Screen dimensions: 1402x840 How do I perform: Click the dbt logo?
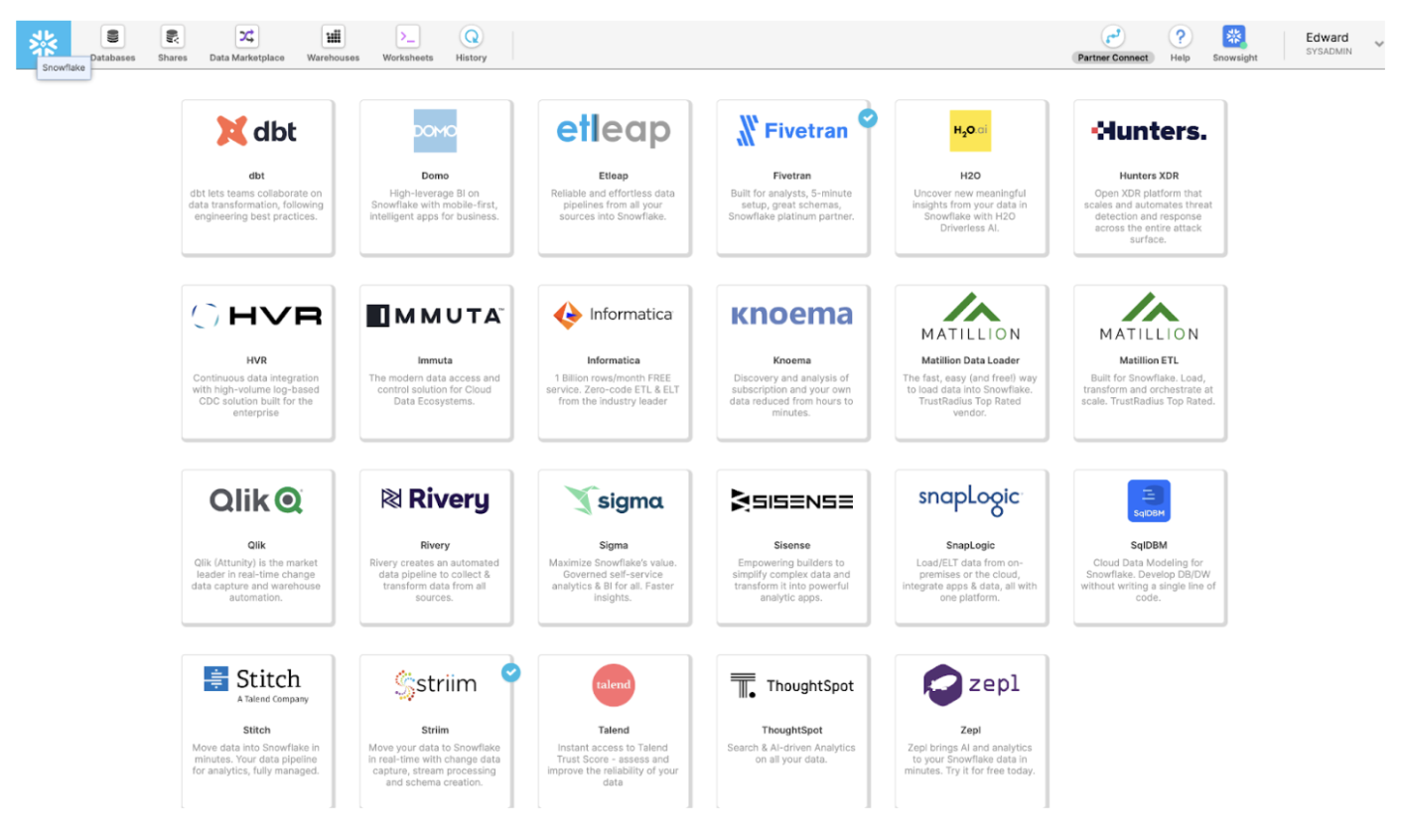[257, 130]
